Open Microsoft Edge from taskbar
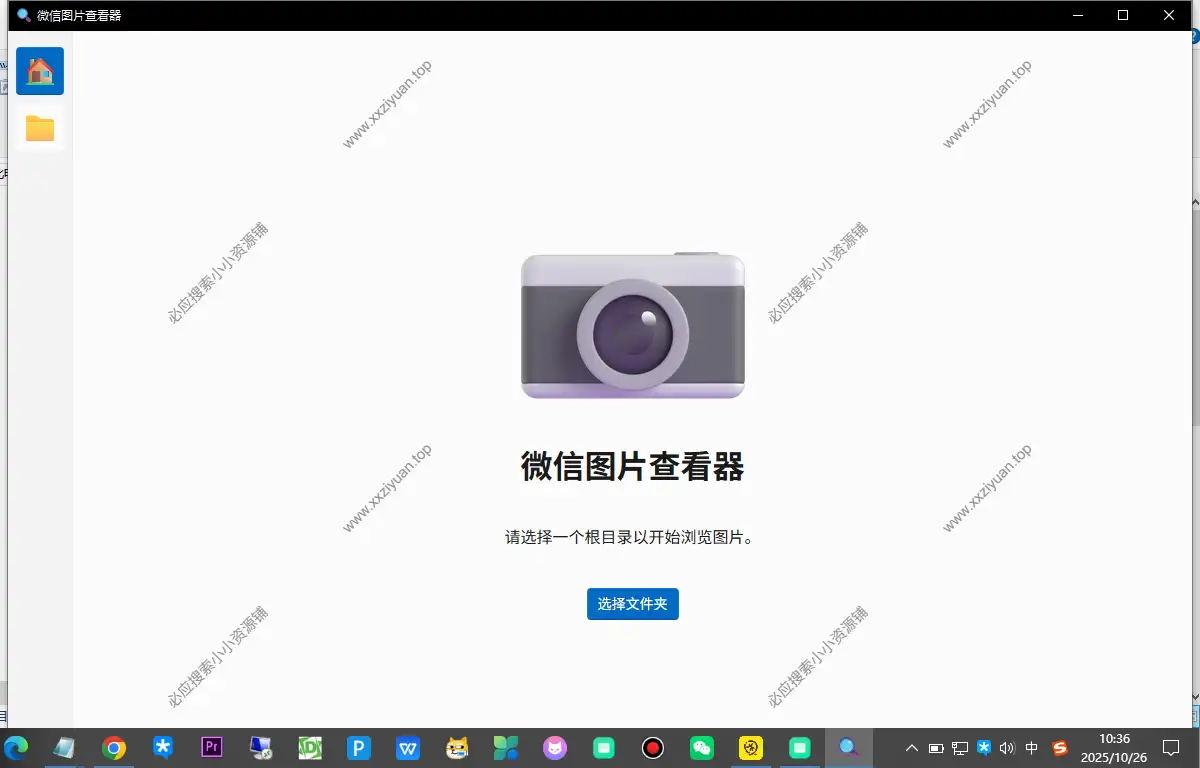 [x=16, y=748]
